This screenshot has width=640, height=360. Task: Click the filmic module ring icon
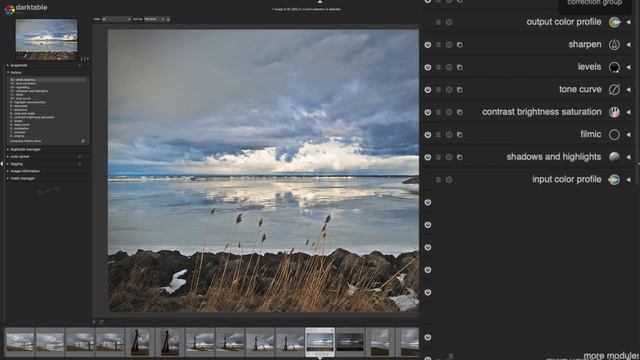tap(614, 134)
